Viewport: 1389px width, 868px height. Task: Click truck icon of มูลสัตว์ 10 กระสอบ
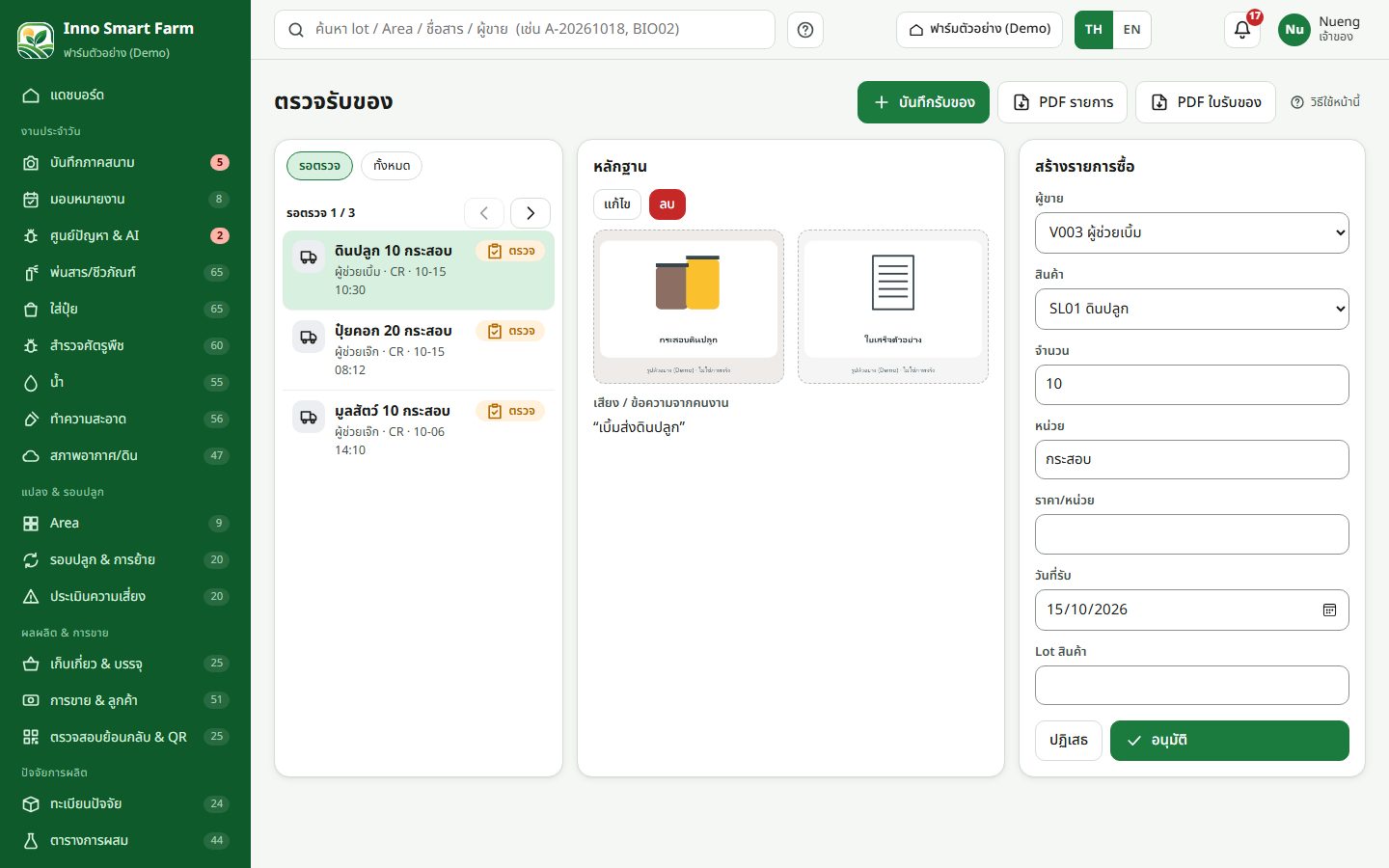pos(309,418)
